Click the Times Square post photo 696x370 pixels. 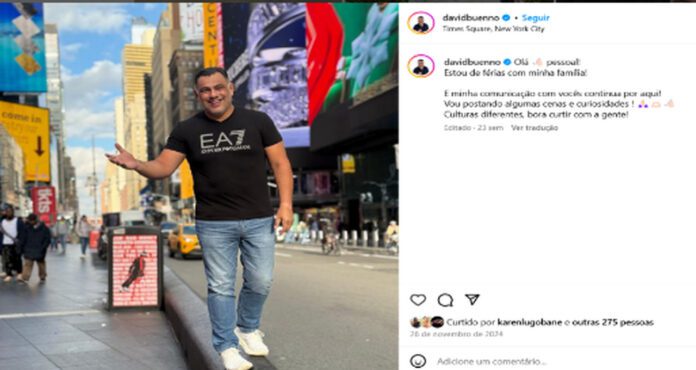[199, 186]
